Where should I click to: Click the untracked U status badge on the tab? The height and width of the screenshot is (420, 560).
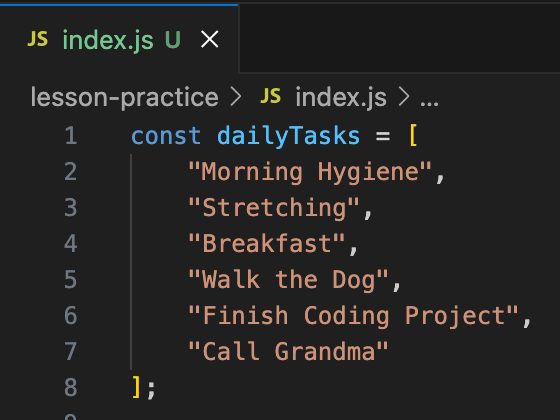173,39
